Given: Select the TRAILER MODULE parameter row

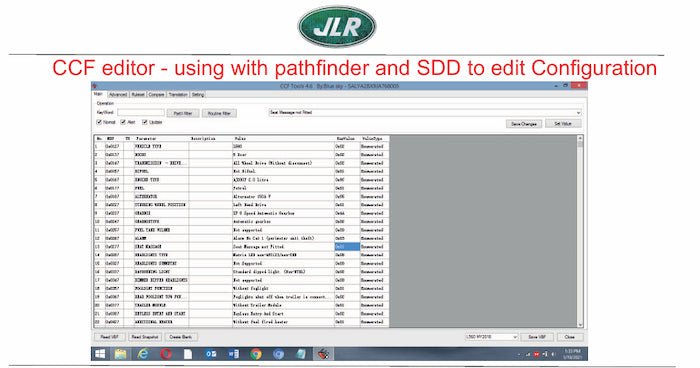Looking at the screenshot, I should pyautogui.click(x=242, y=305).
